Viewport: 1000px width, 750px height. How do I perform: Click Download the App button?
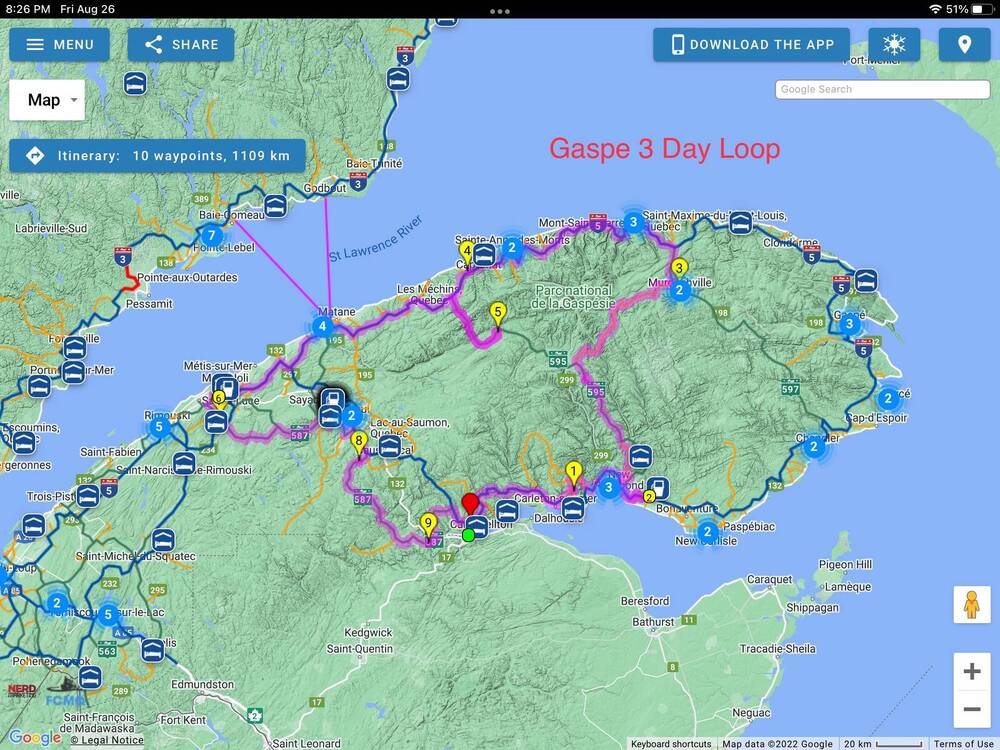coord(751,45)
